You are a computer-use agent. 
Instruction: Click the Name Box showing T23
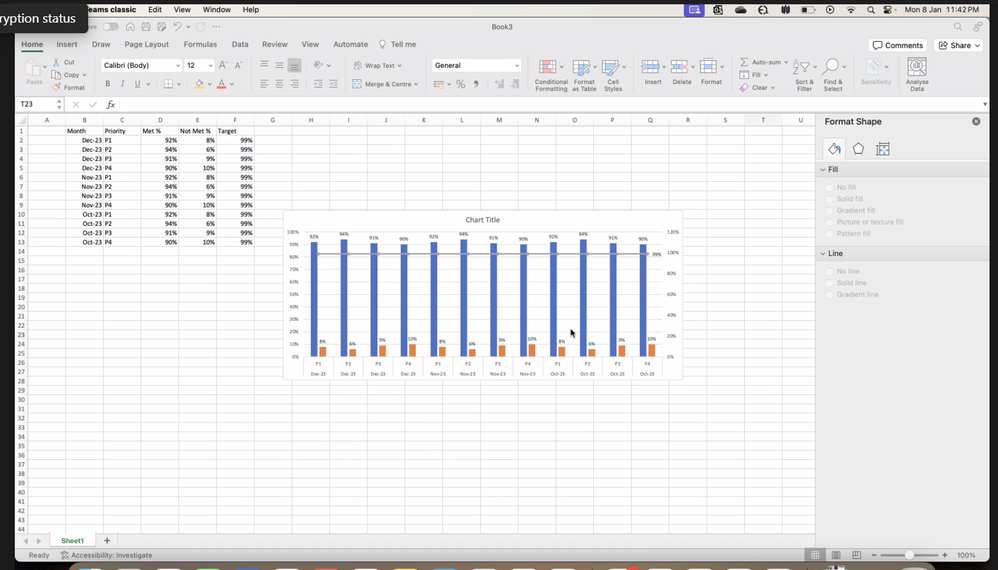pos(38,104)
